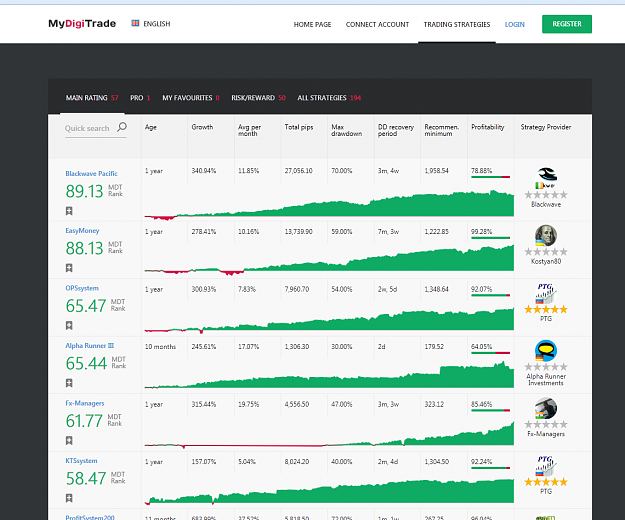Open Blackwave Pacific strategy link

[91, 174]
